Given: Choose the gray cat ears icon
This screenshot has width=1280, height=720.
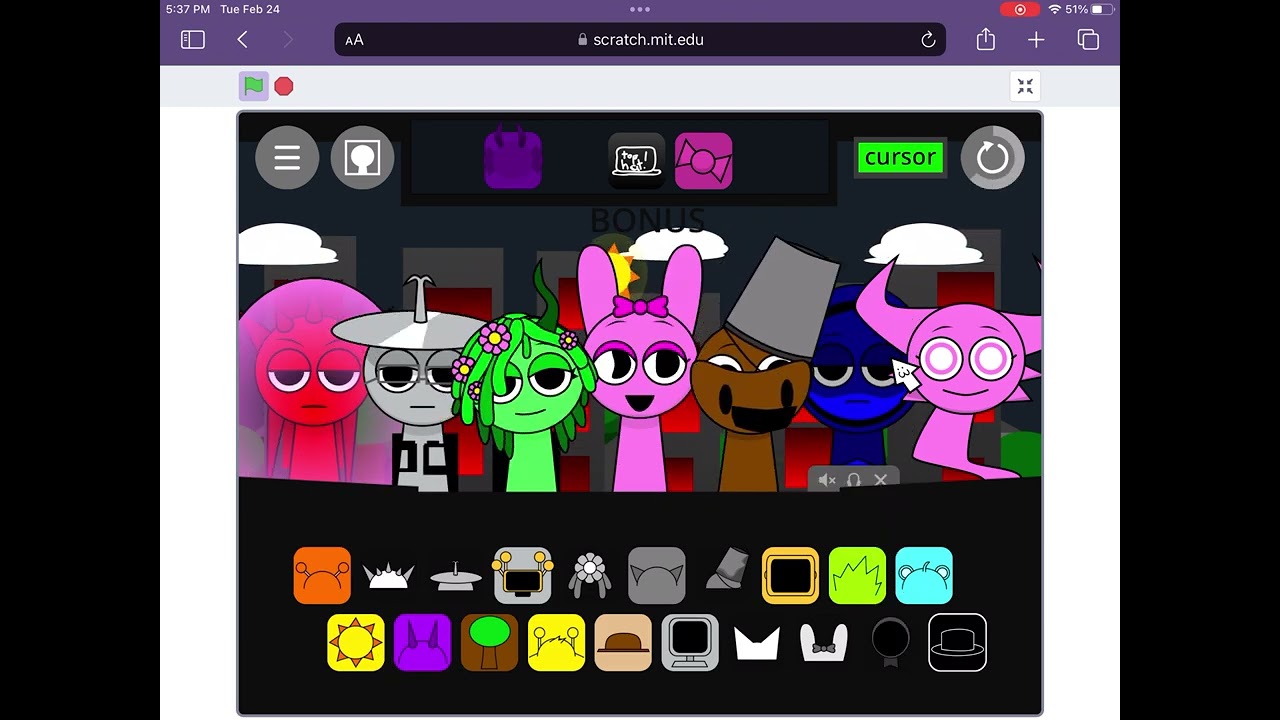Looking at the screenshot, I should (656, 575).
